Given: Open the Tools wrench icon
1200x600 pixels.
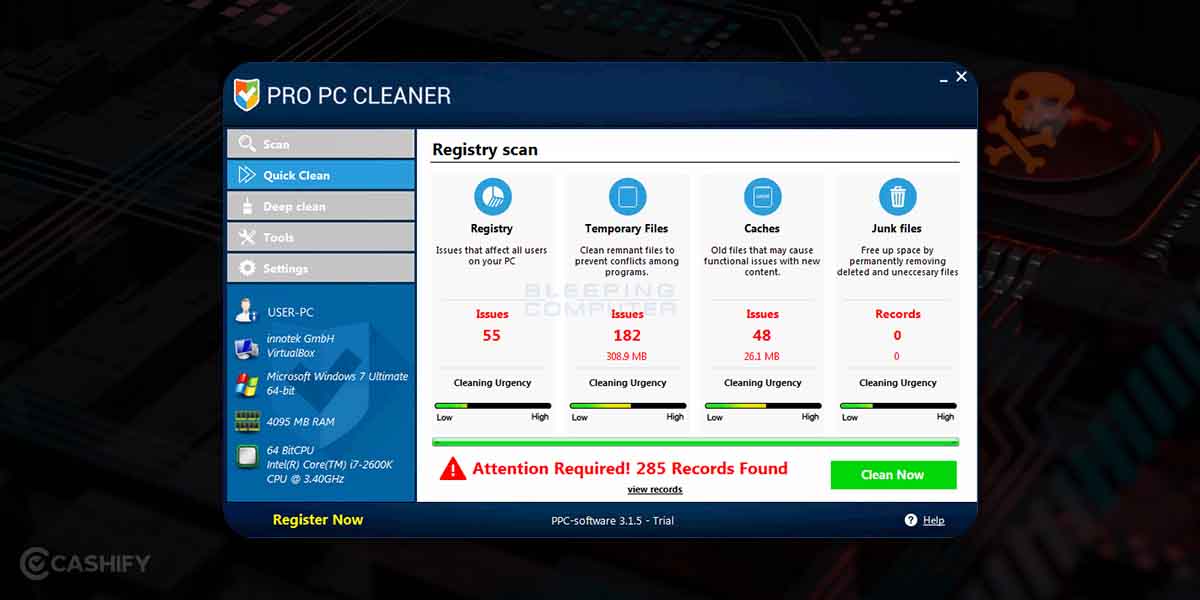Looking at the screenshot, I should (247, 236).
